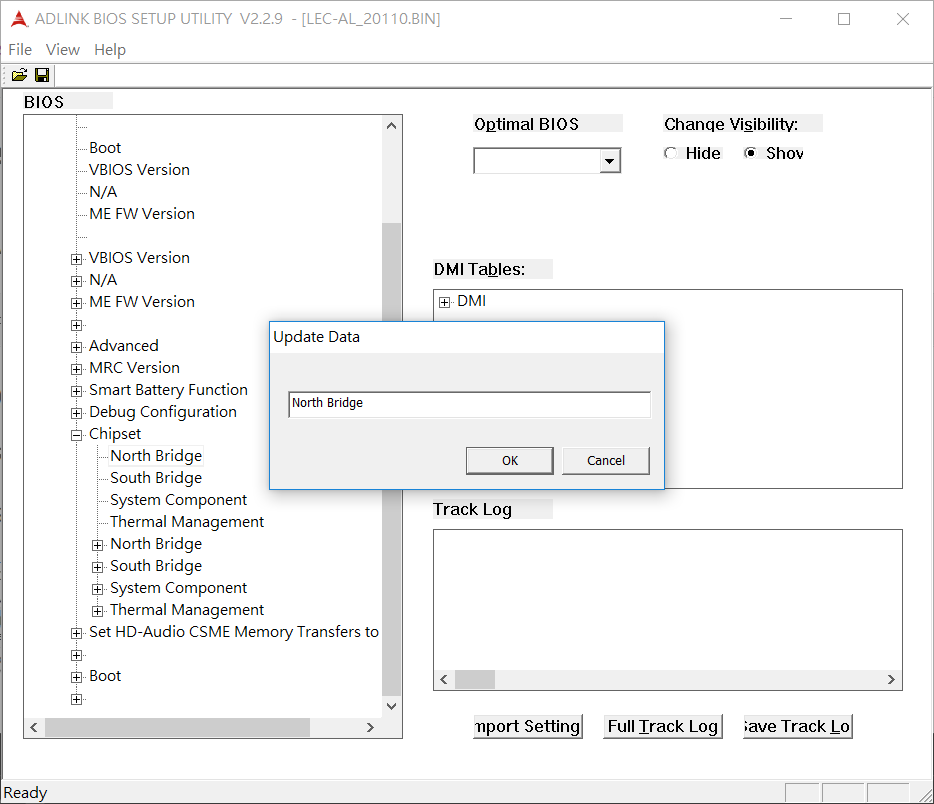This screenshot has height=804, width=934.
Task: Select System Component leaf under Chipset
Action: [x=178, y=500]
